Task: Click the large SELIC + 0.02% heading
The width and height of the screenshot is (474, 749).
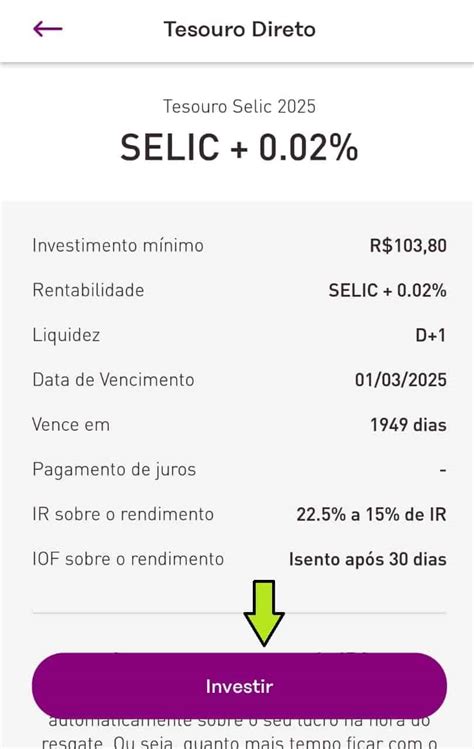Action: coord(239,148)
